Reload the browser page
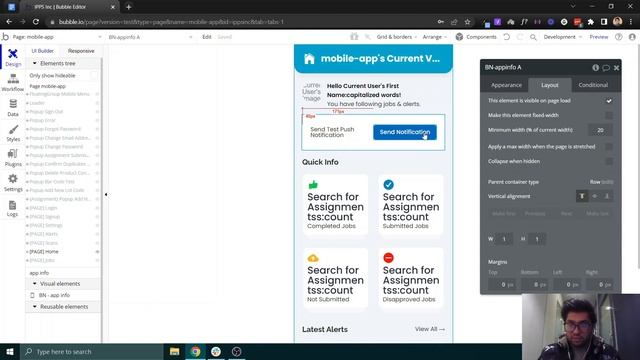This screenshot has width=640, height=360. point(36,22)
